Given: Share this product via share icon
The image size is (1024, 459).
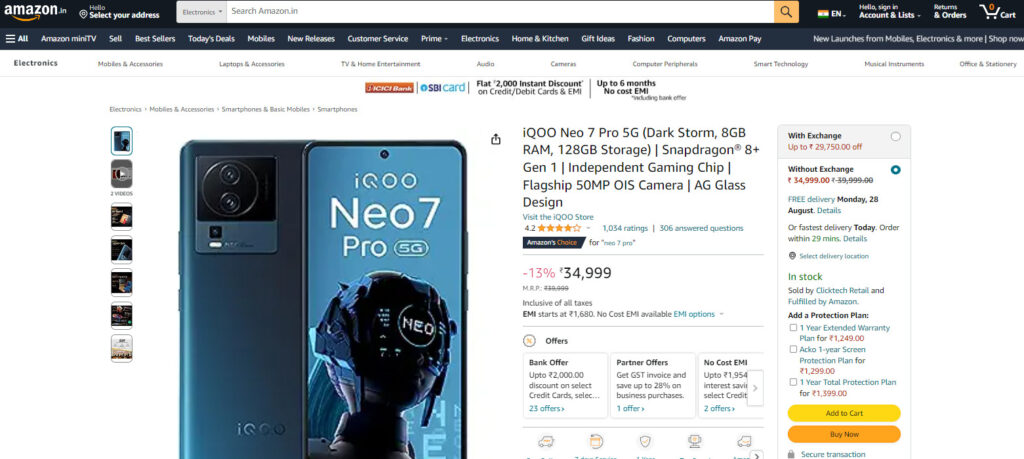Looking at the screenshot, I should tap(496, 139).
